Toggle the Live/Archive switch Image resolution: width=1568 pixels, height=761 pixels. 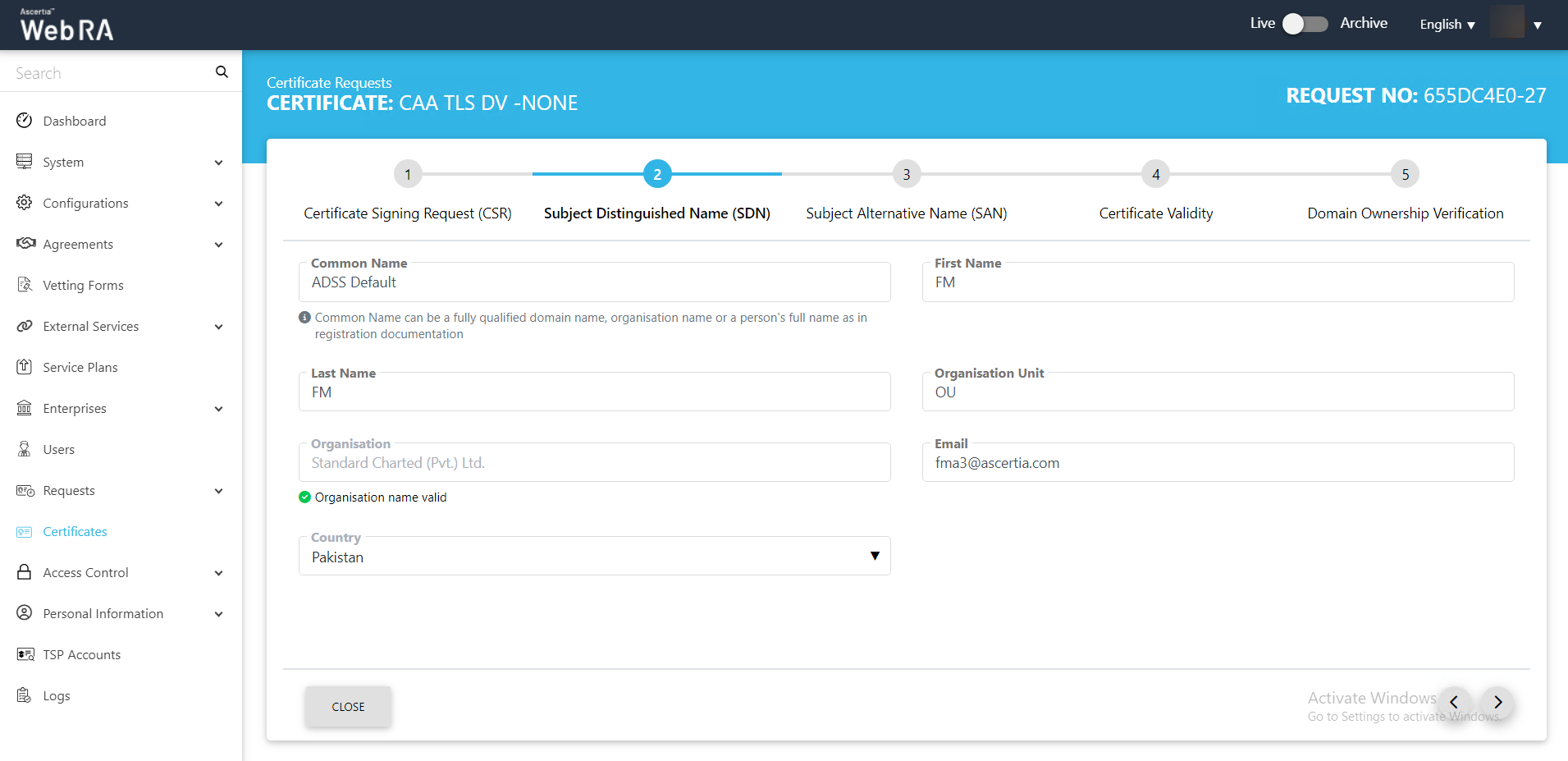coord(1305,24)
